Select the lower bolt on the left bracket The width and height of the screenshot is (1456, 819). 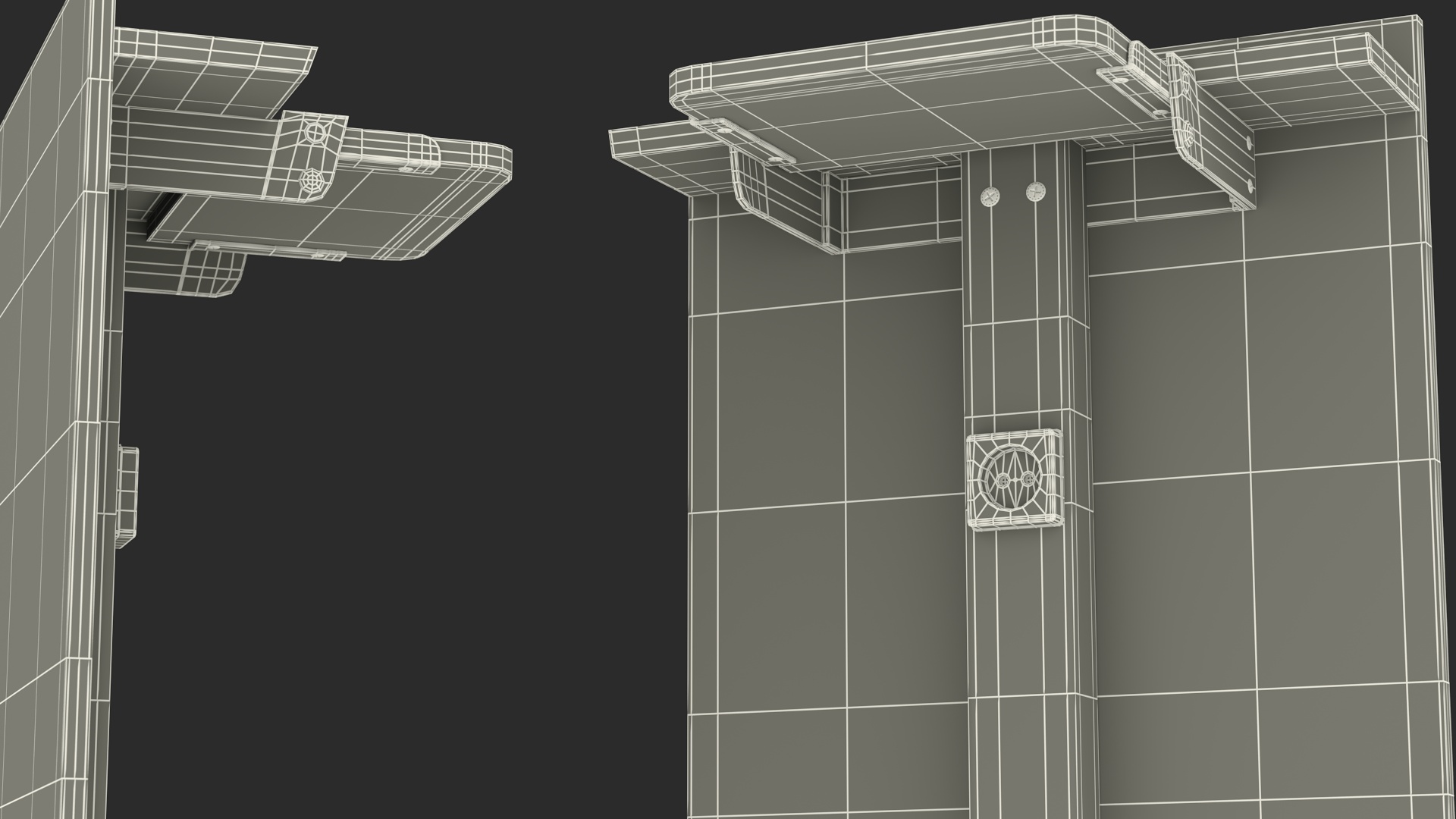coord(310,180)
